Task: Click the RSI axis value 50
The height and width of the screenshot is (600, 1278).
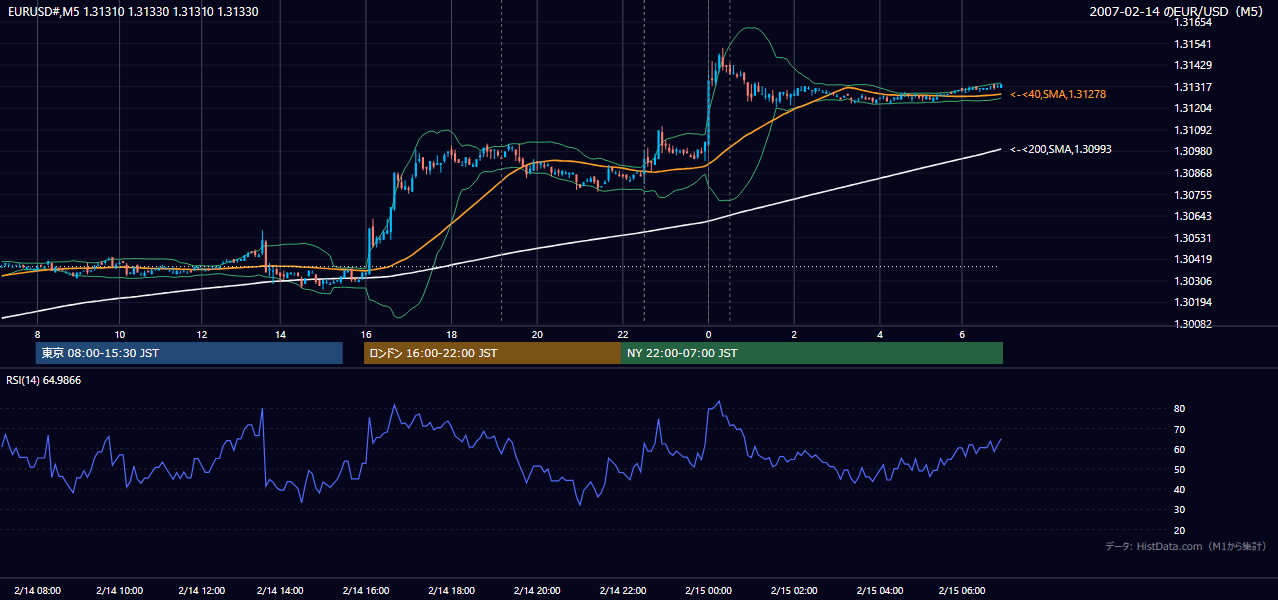Action: tap(1180, 469)
